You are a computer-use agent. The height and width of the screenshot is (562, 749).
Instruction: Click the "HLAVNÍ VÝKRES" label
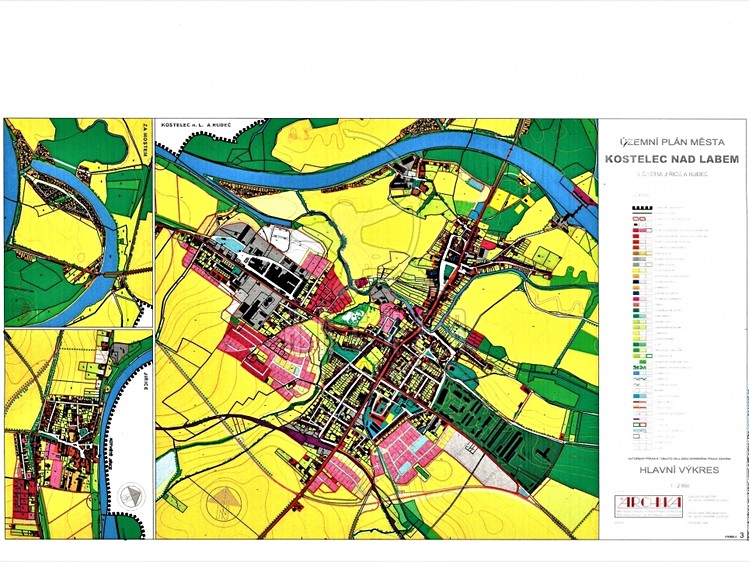coord(679,470)
